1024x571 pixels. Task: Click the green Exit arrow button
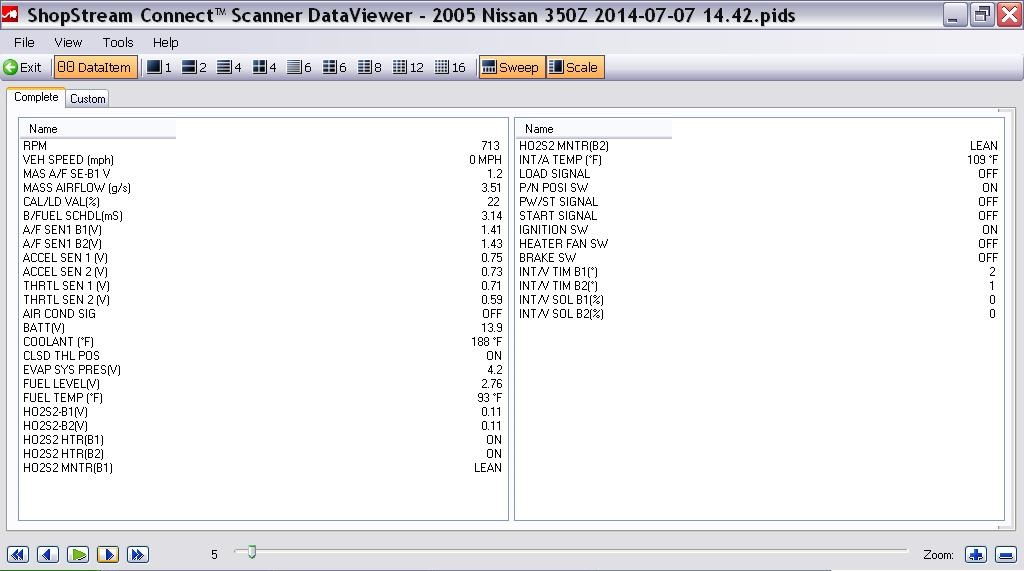click(x=22, y=67)
